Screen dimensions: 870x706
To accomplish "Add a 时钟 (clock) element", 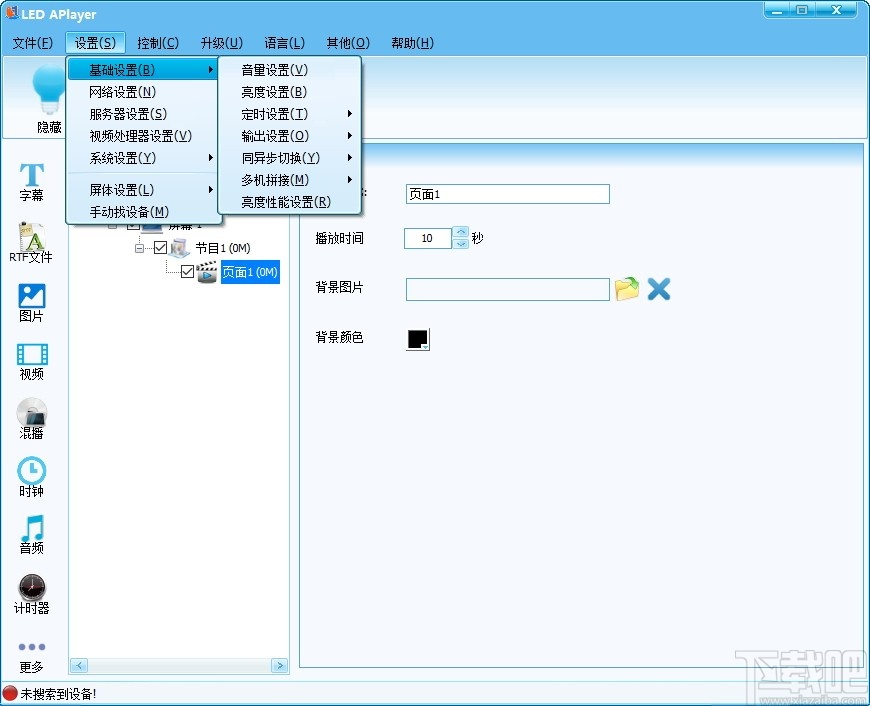I will click(31, 478).
